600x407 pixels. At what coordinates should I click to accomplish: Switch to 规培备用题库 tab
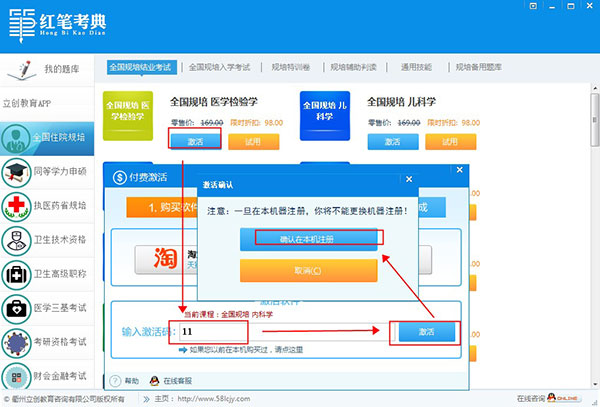pos(479,67)
